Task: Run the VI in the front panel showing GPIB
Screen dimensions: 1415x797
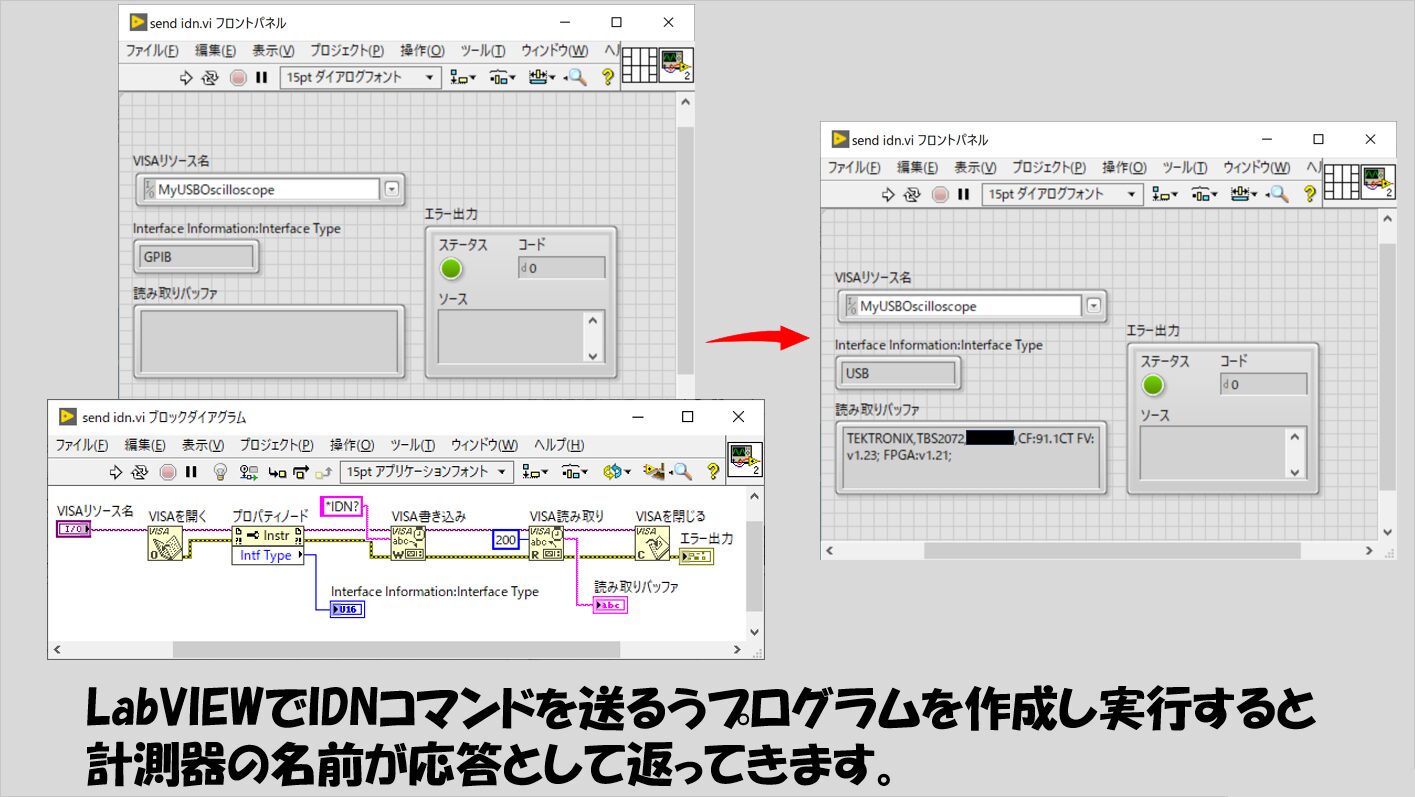Action: pyautogui.click(x=186, y=77)
